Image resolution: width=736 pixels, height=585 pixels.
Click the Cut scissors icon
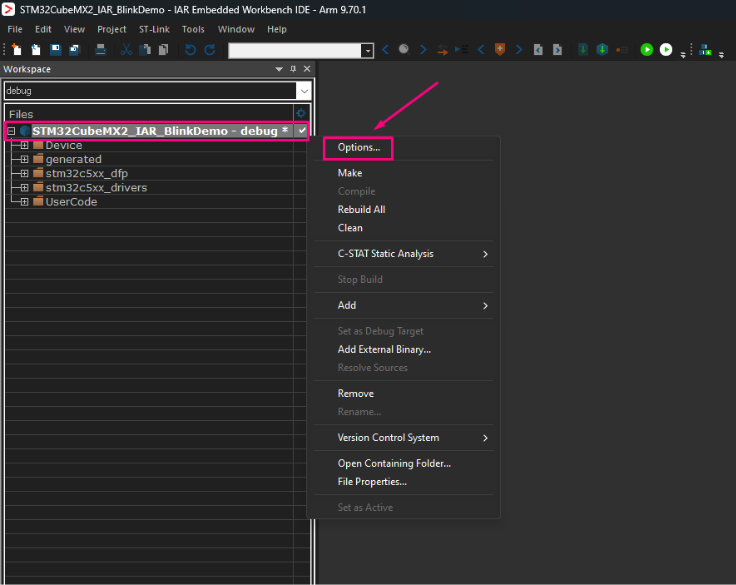coord(126,49)
